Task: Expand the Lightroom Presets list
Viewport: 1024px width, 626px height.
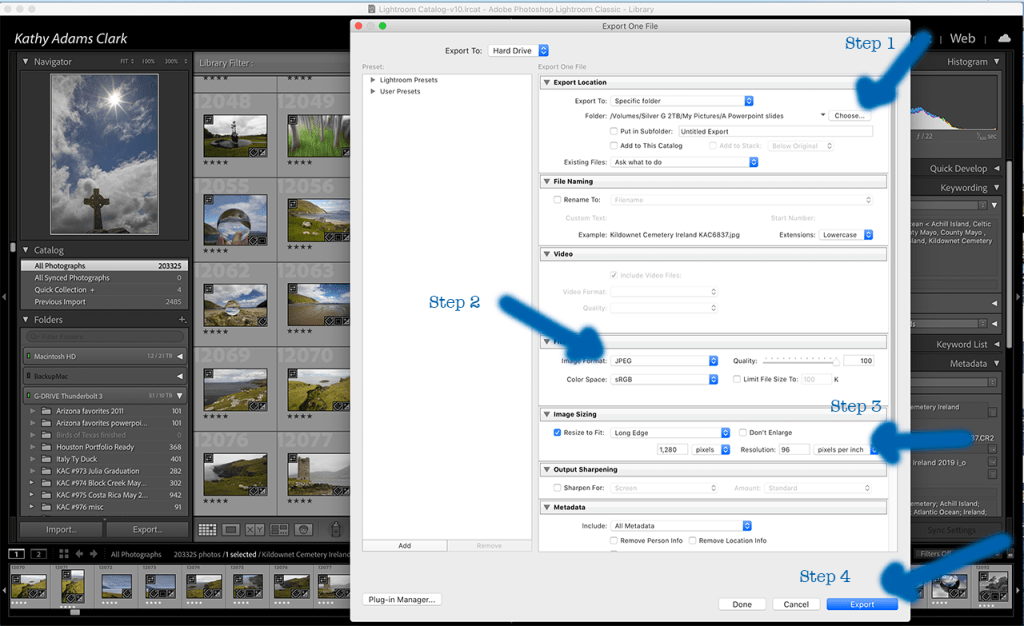Action: 373,80
